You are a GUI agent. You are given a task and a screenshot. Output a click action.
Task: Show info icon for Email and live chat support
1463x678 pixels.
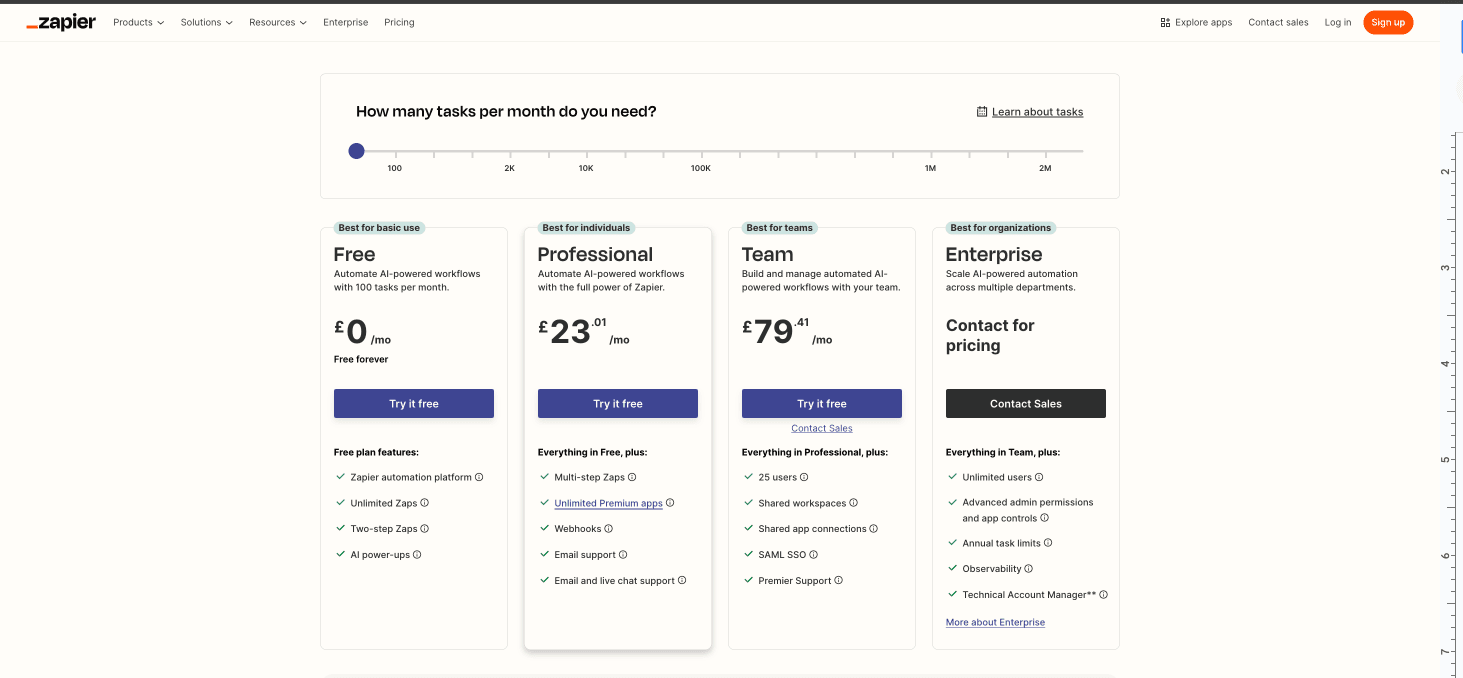click(x=682, y=580)
